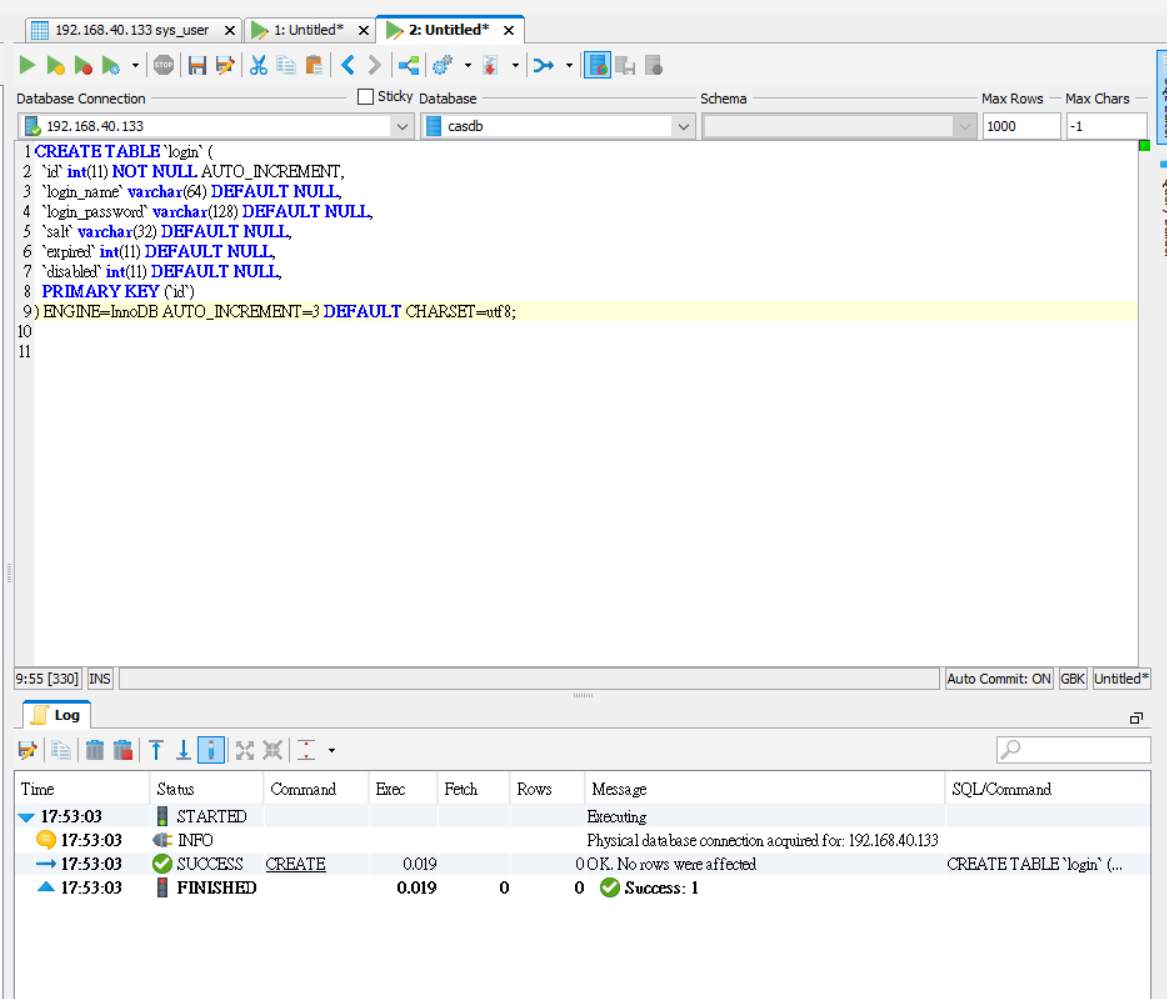Click the Paste clipboard icon in the toolbar

[314, 66]
